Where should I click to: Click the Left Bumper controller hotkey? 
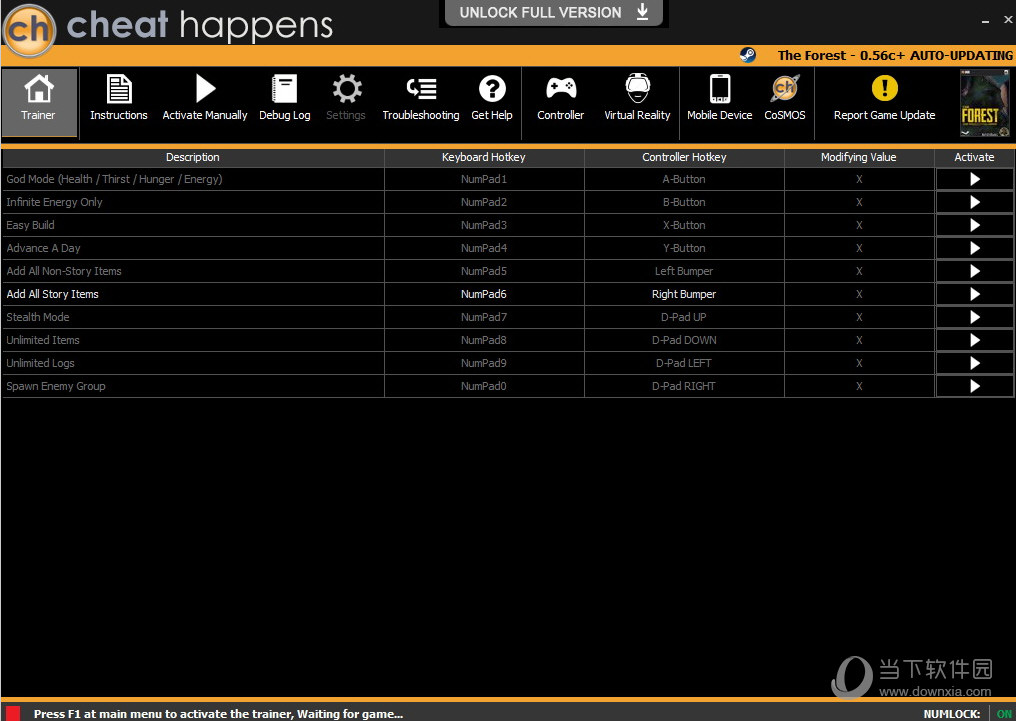coord(684,271)
